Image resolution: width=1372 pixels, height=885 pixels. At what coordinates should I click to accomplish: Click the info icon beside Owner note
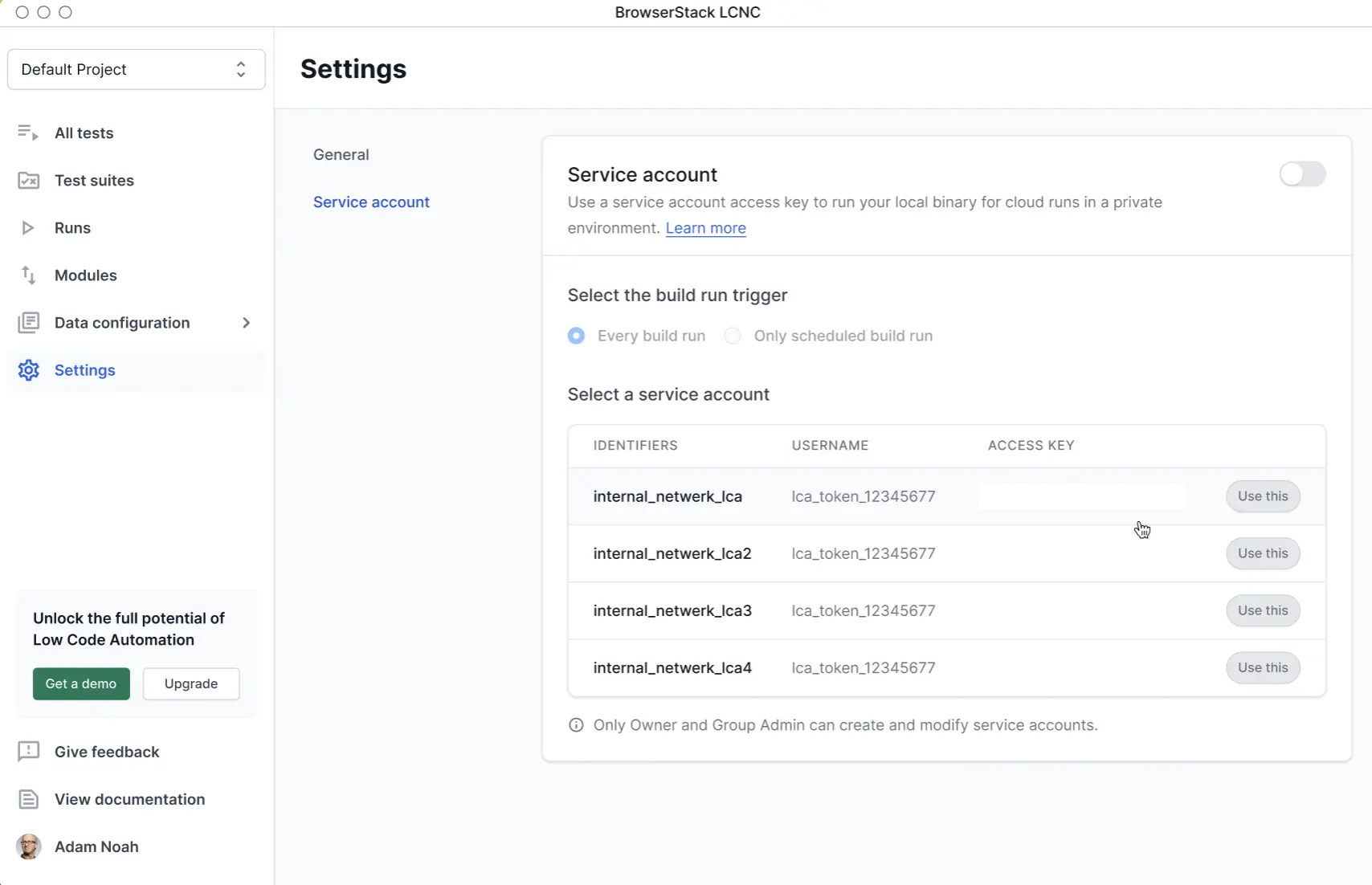(576, 725)
